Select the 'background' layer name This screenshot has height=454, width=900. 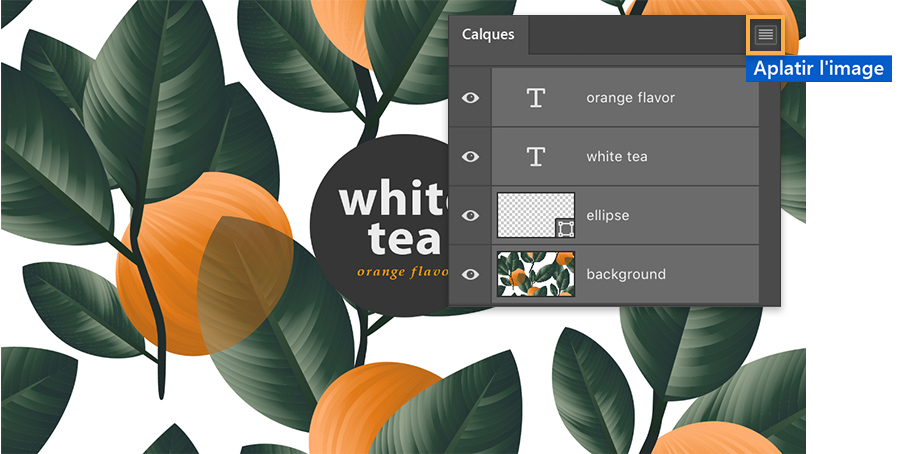(626, 274)
